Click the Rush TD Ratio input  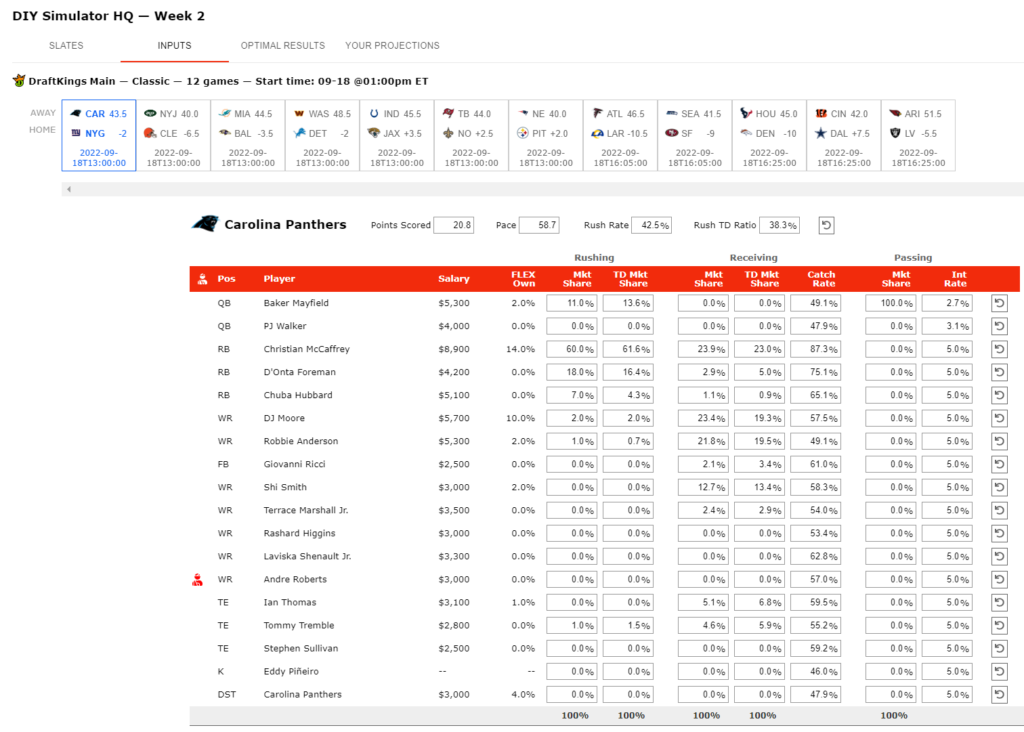pyautogui.click(x=780, y=225)
